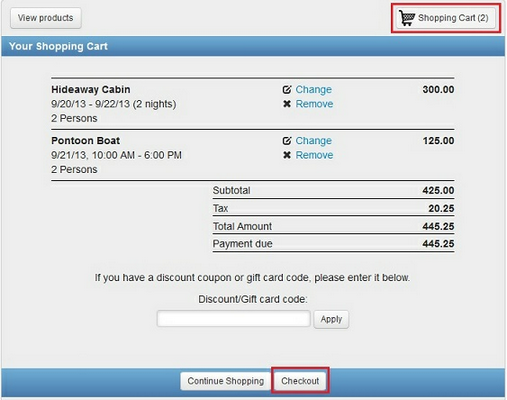
Task: Select Continue Shopping button
Action: (226, 381)
